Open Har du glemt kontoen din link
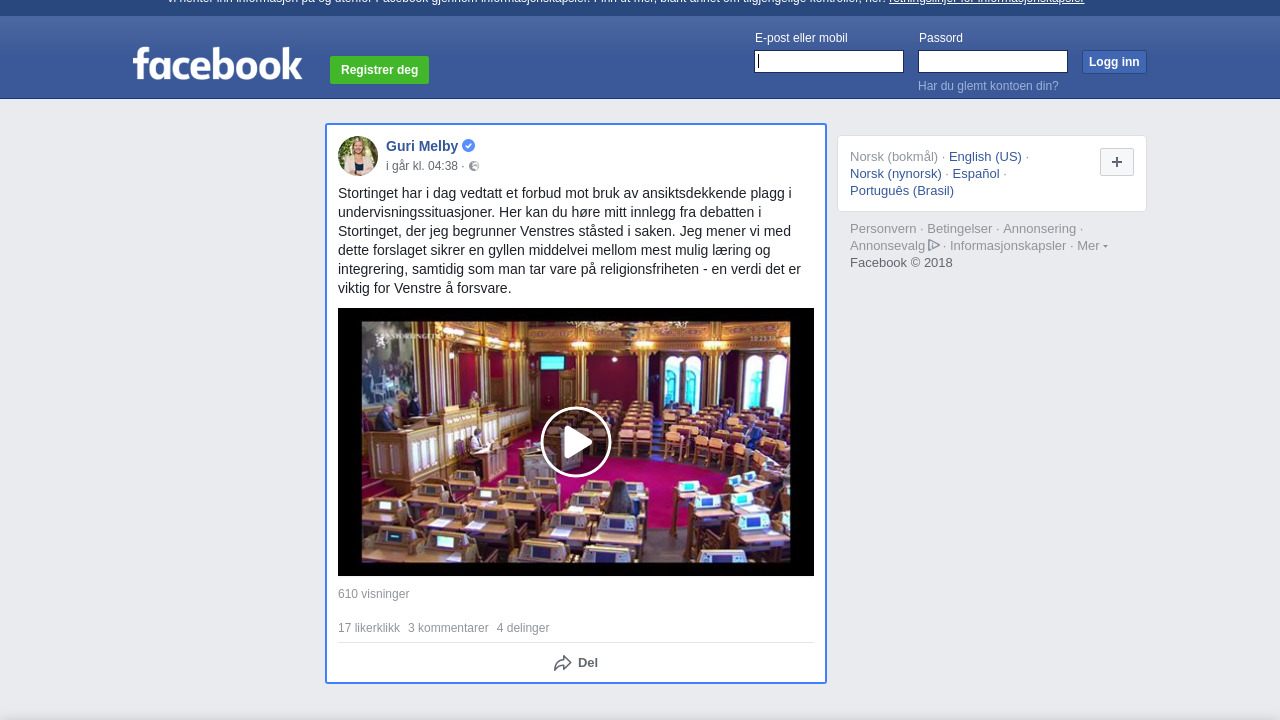The height and width of the screenshot is (720, 1280). (x=988, y=86)
